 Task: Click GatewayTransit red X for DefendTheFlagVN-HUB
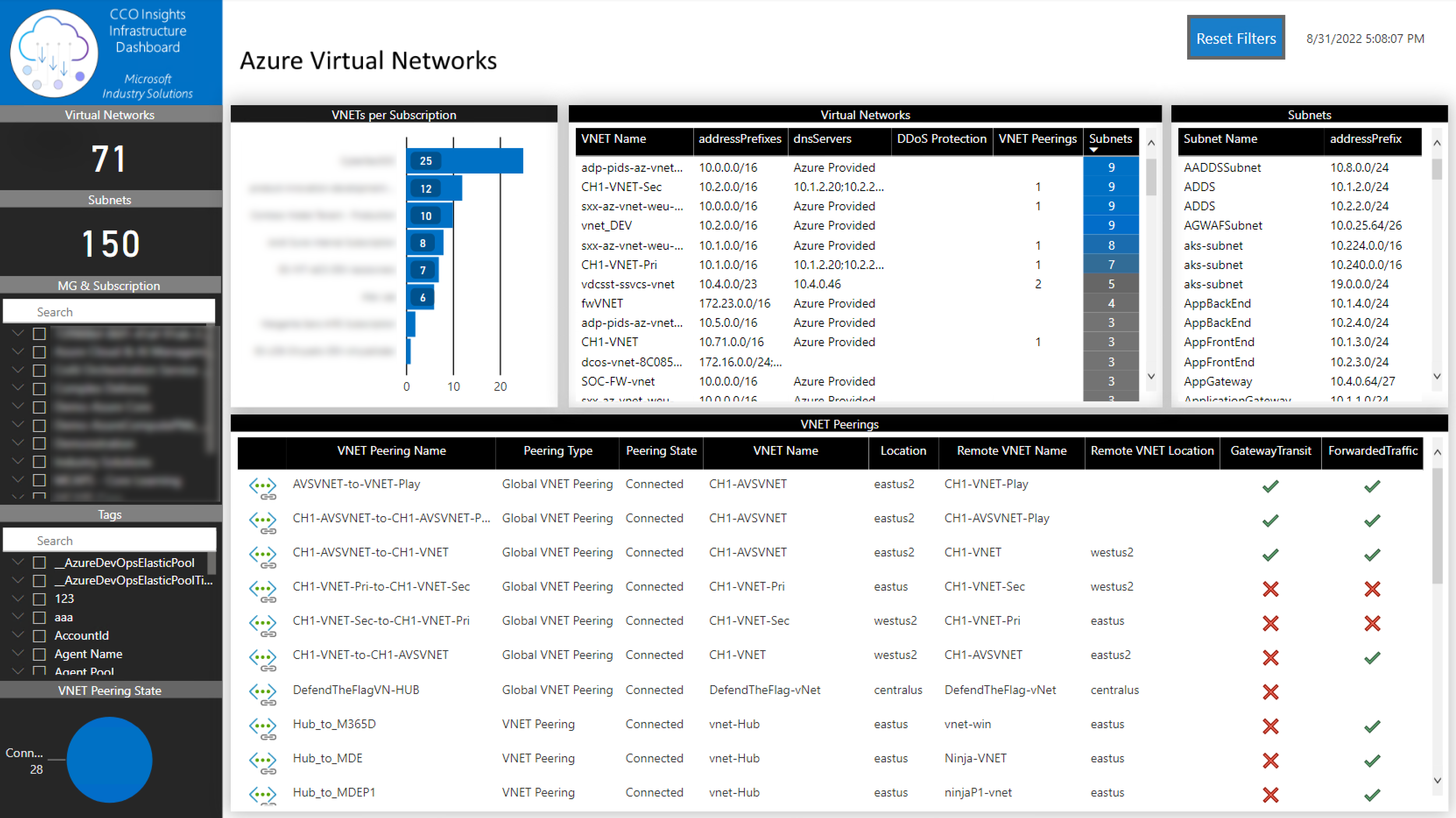click(1270, 692)
